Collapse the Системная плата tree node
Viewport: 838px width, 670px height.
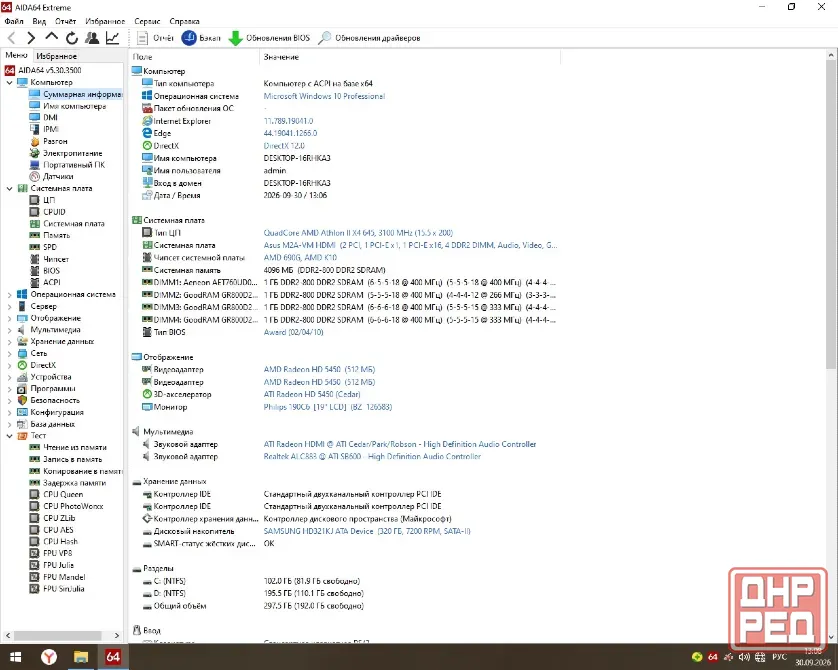(9, 188)
